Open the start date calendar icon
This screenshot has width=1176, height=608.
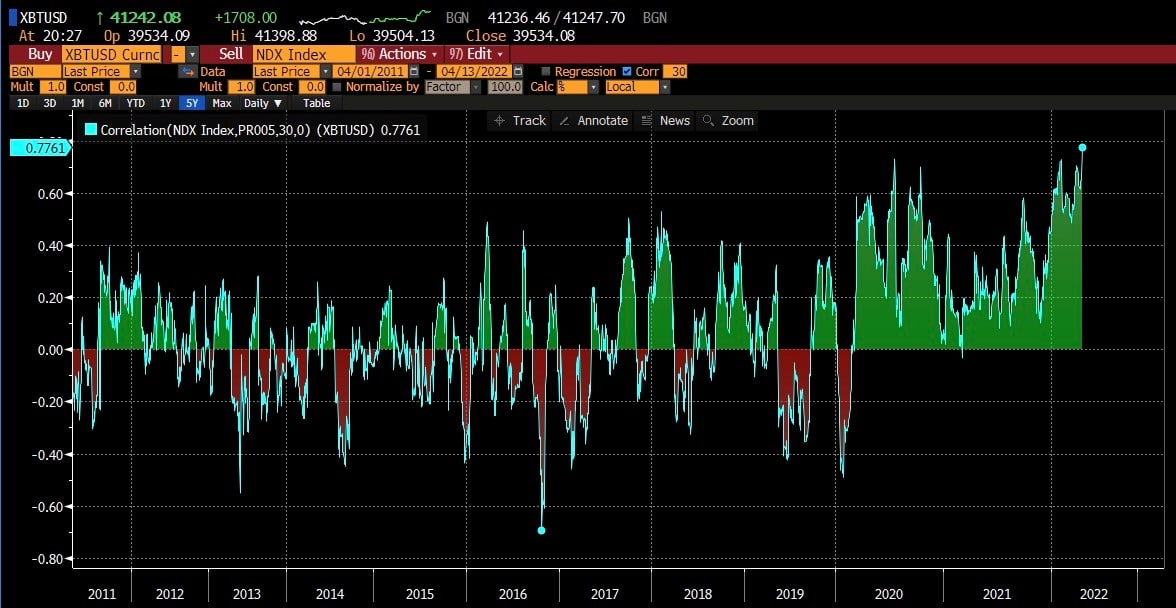pos(414,72)
